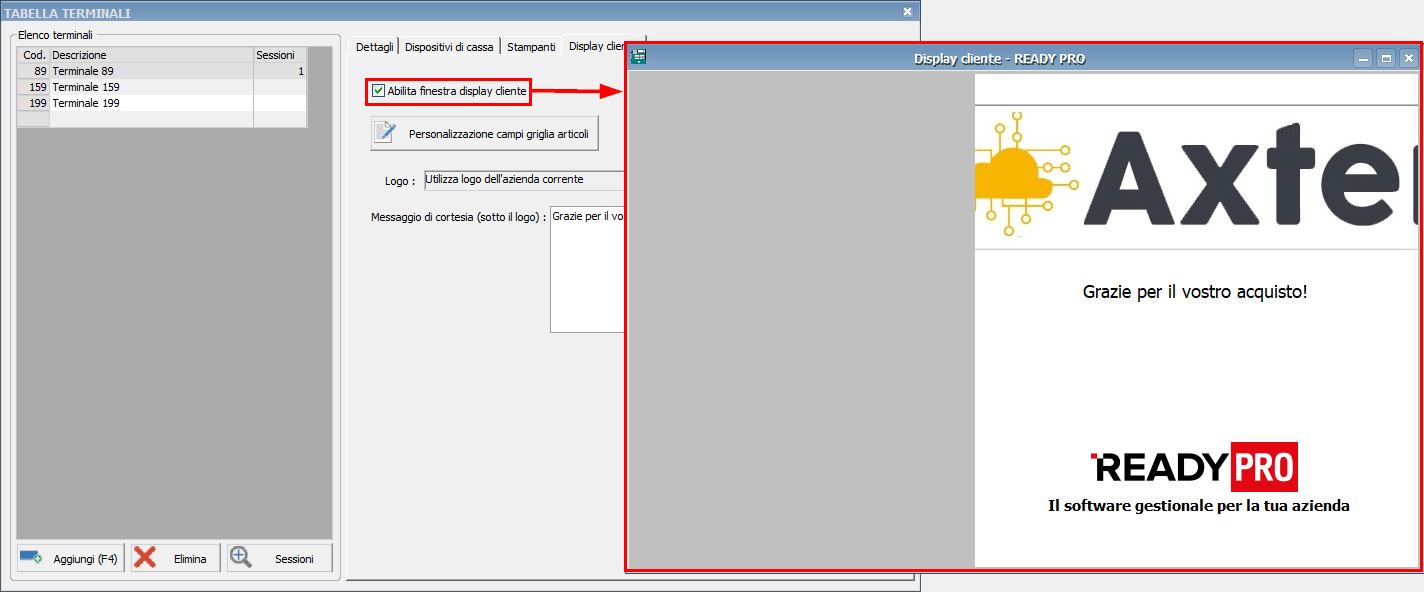Click the add-terminal icon on Aggiungi button
The image size is (1424, 592).
click(x=30, y=558)
